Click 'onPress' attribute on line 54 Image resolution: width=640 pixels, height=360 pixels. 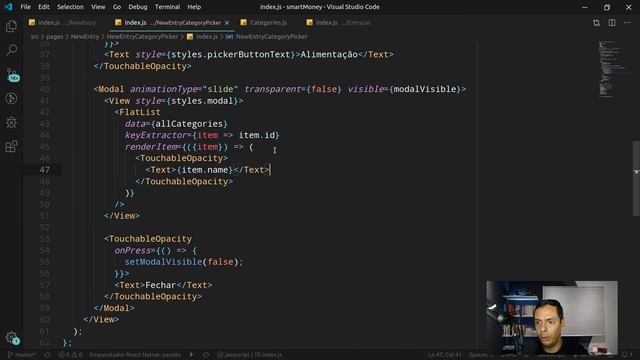click(x=132, y=250)
